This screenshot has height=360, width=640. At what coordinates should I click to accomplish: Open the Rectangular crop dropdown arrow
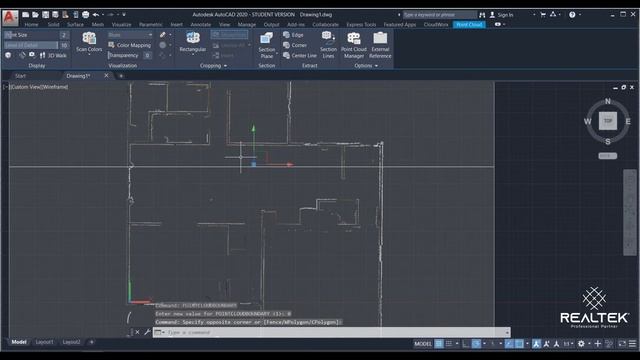(x=193, y=54)
